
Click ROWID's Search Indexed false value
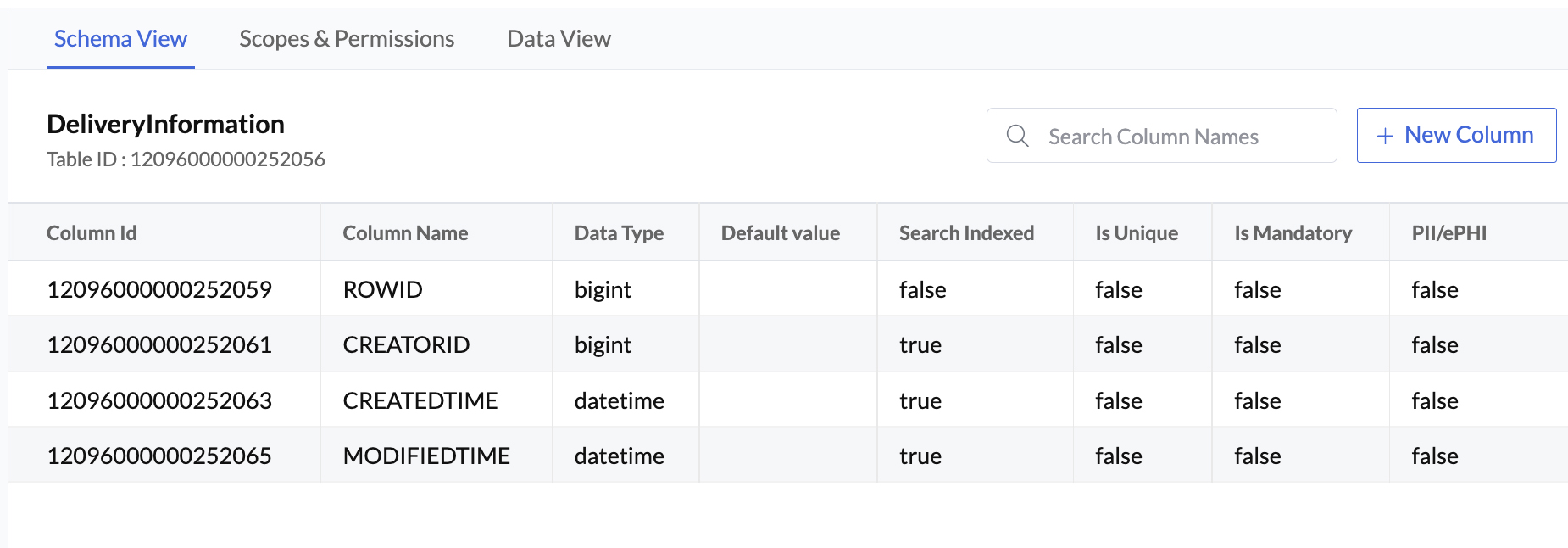click(922, 289)
